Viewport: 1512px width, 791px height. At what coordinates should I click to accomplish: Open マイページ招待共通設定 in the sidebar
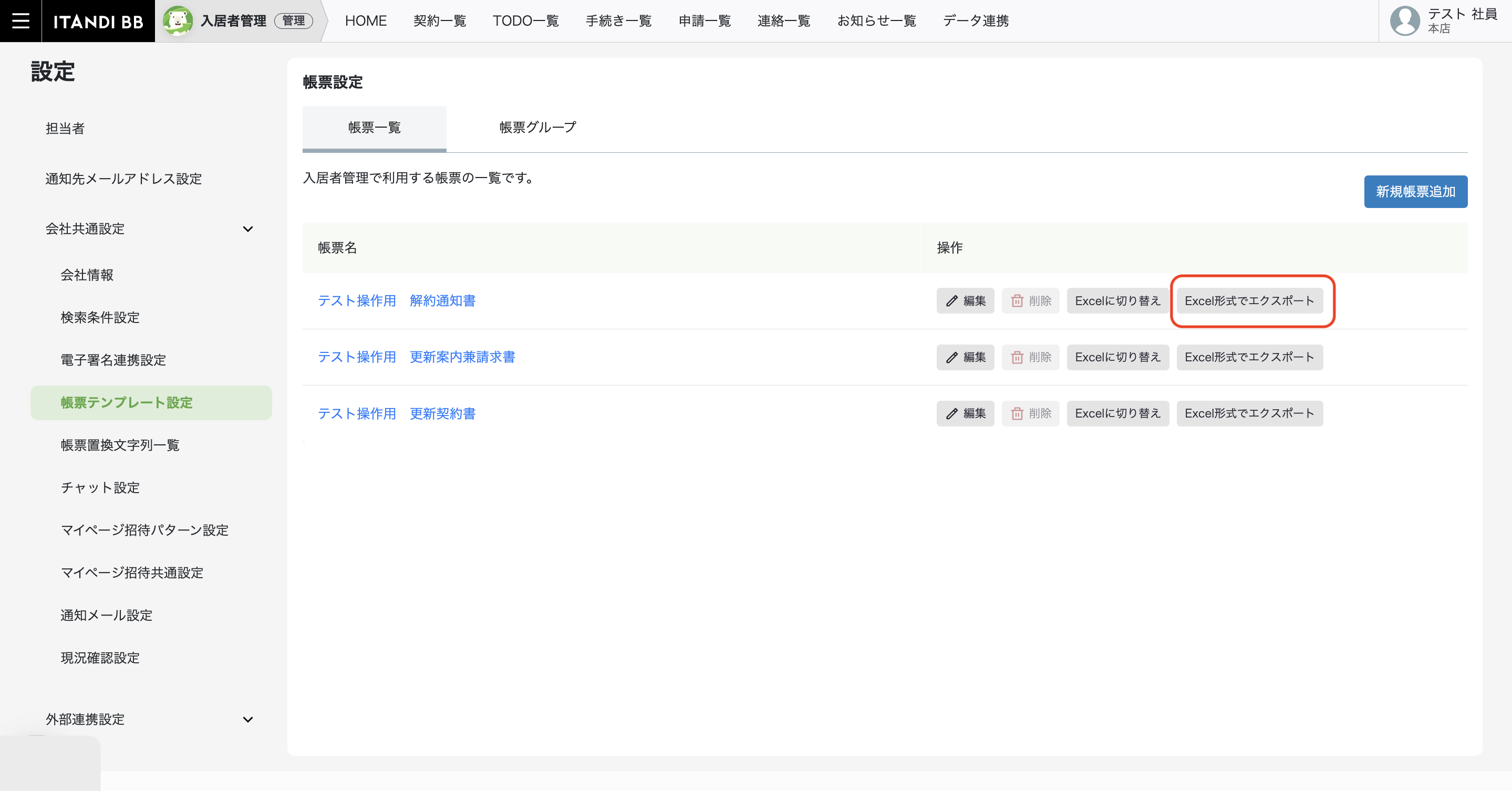coord(132,573)
